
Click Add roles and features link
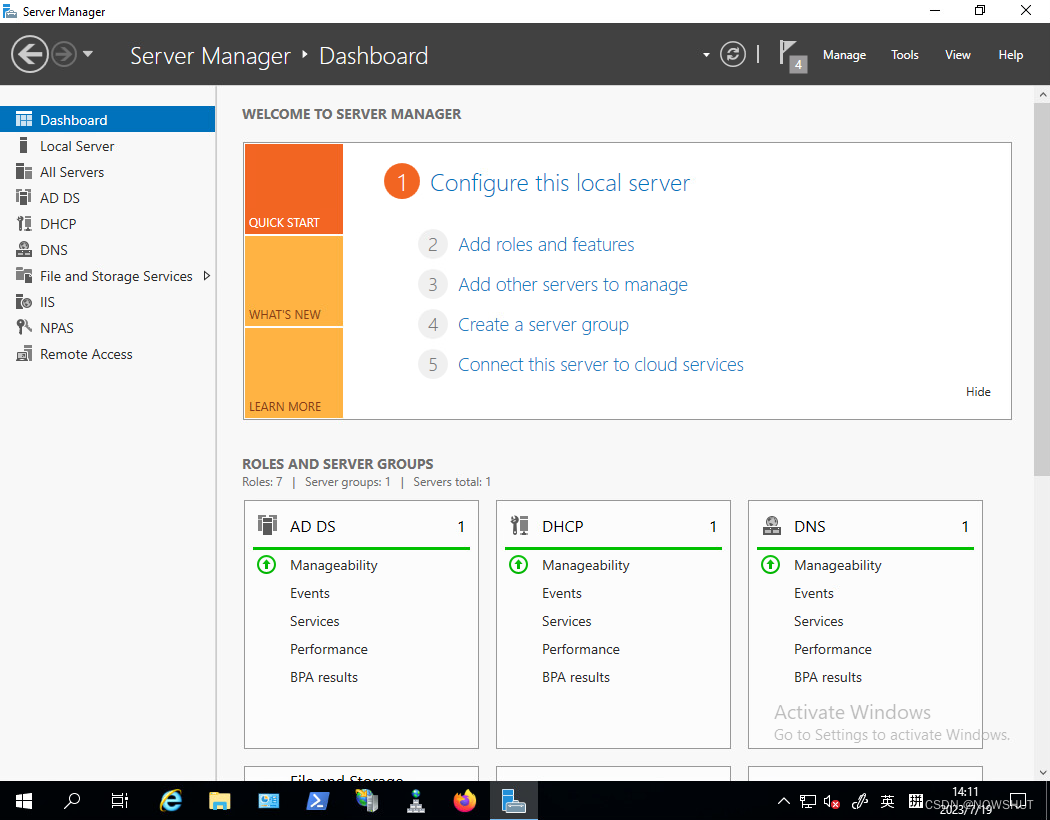click(x=546, y=244)
